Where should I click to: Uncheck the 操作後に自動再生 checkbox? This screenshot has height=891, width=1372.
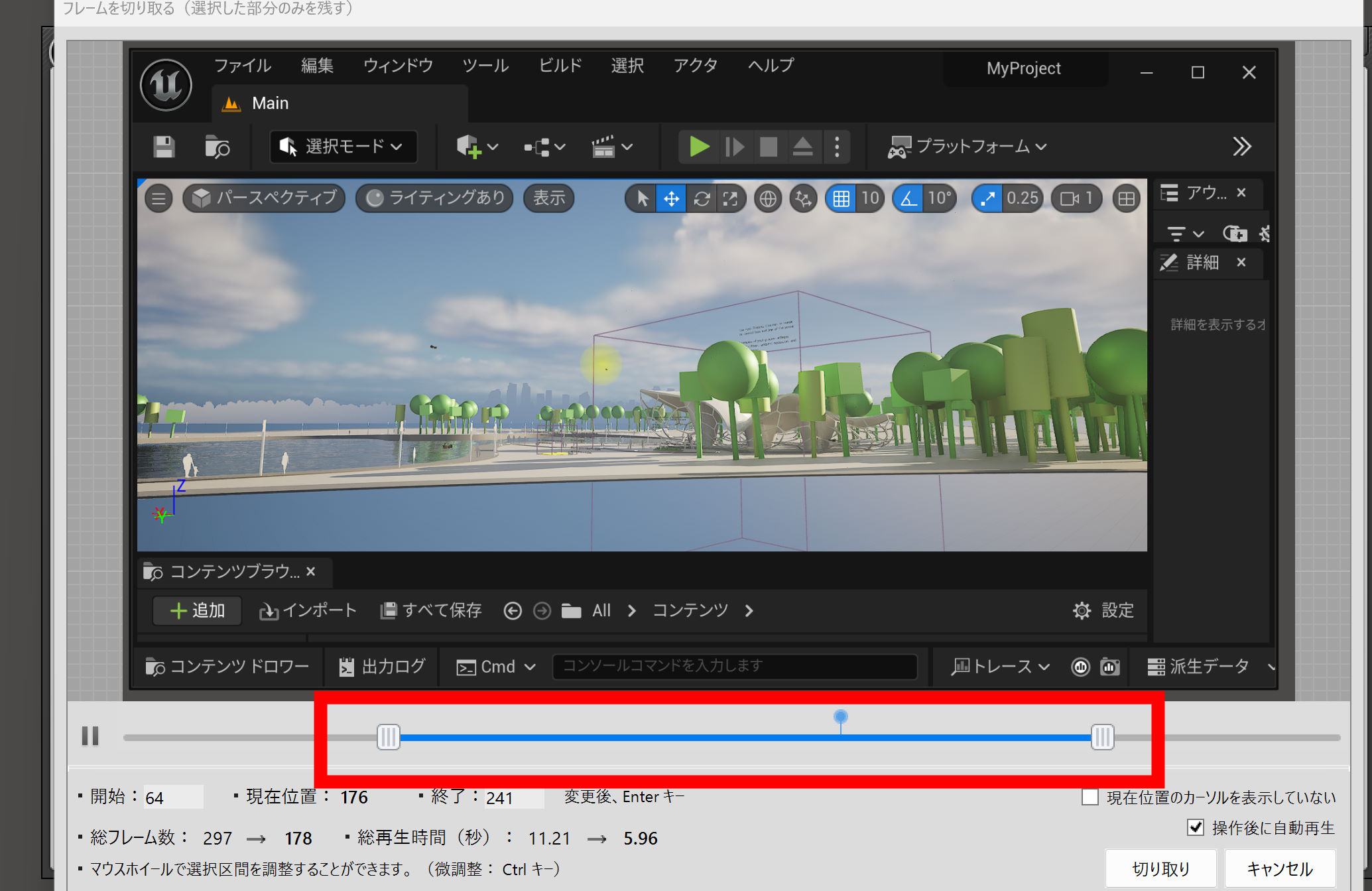click(x=1195, y=827)
